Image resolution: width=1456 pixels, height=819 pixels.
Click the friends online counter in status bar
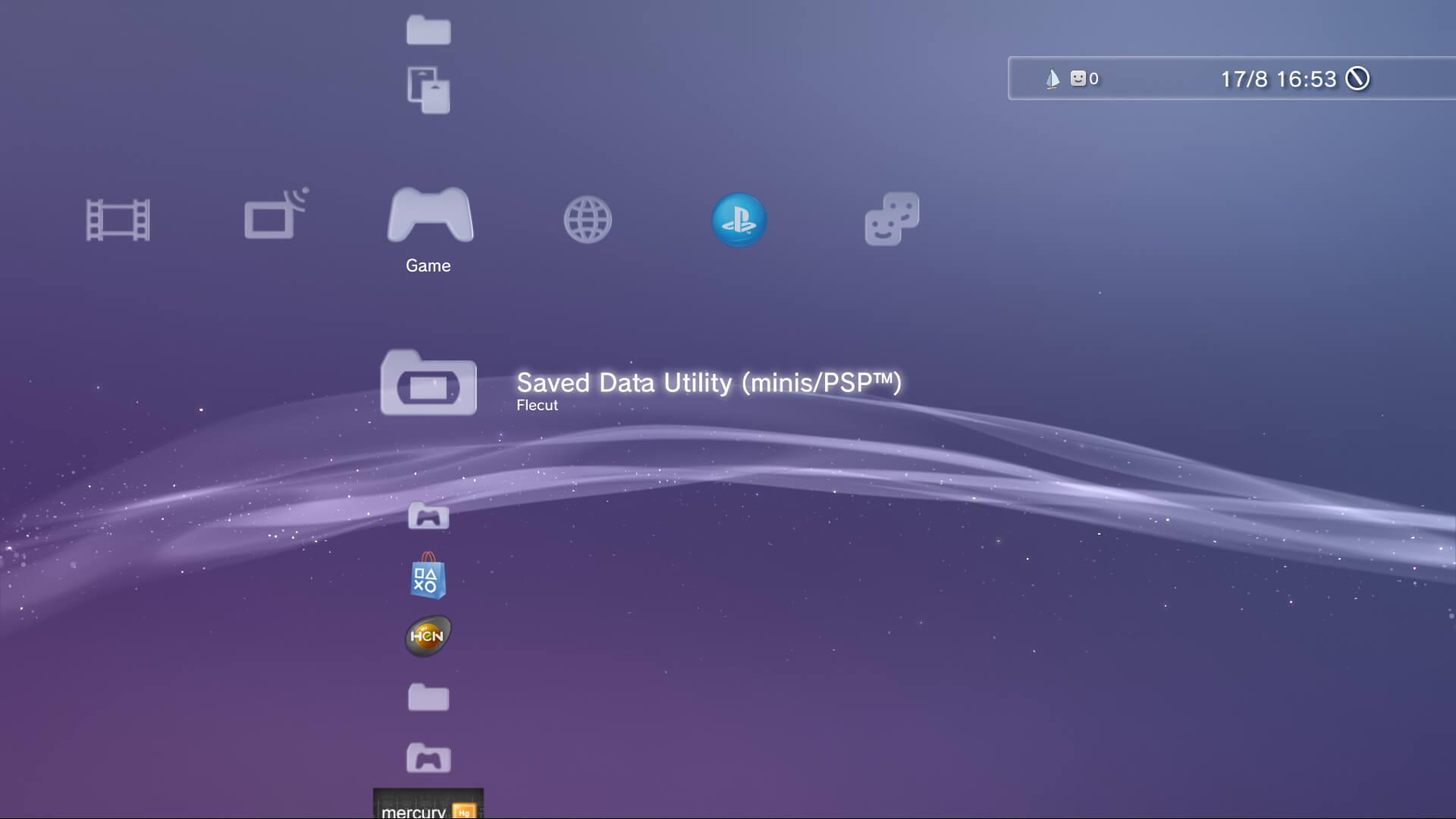tap(1084, 78)
